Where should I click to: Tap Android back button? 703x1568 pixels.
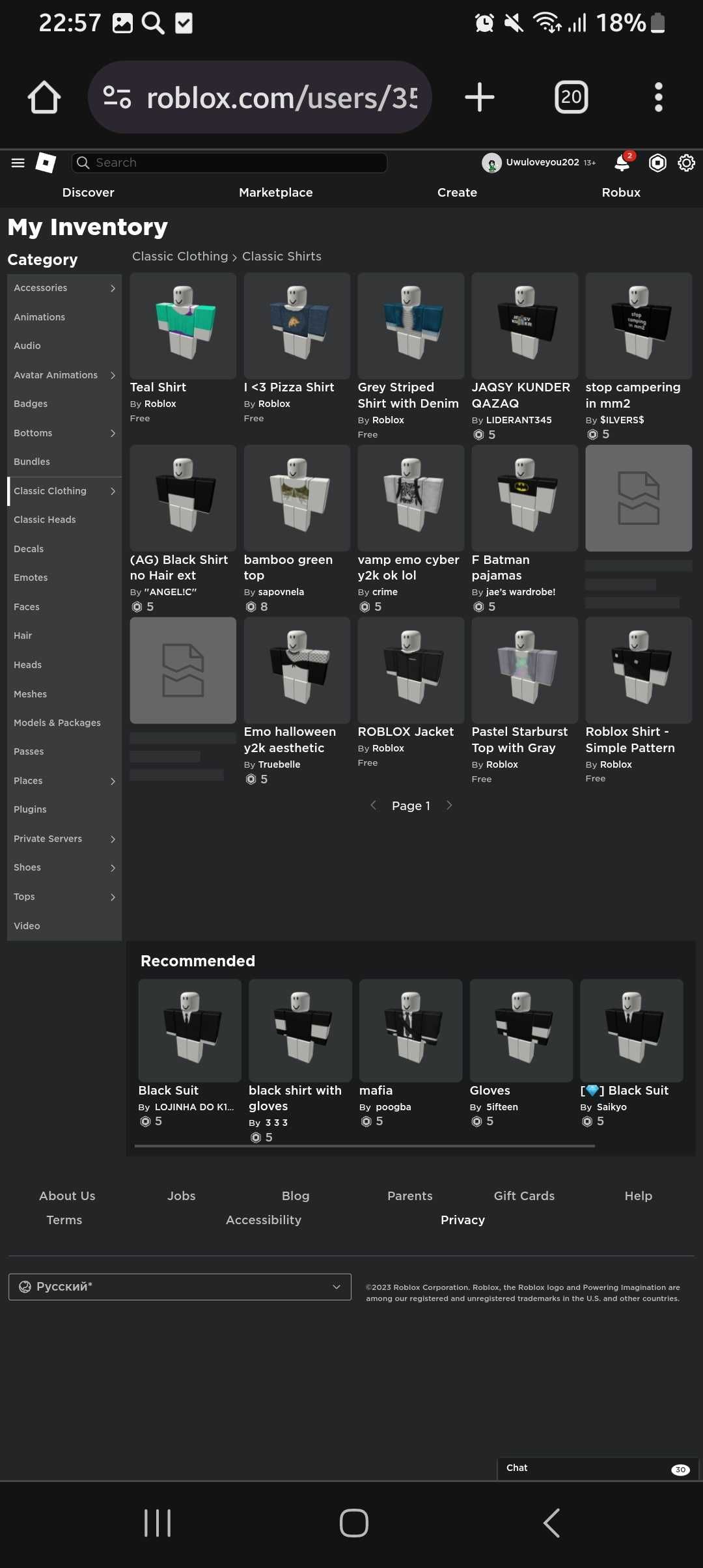(x=551, y=1523)
